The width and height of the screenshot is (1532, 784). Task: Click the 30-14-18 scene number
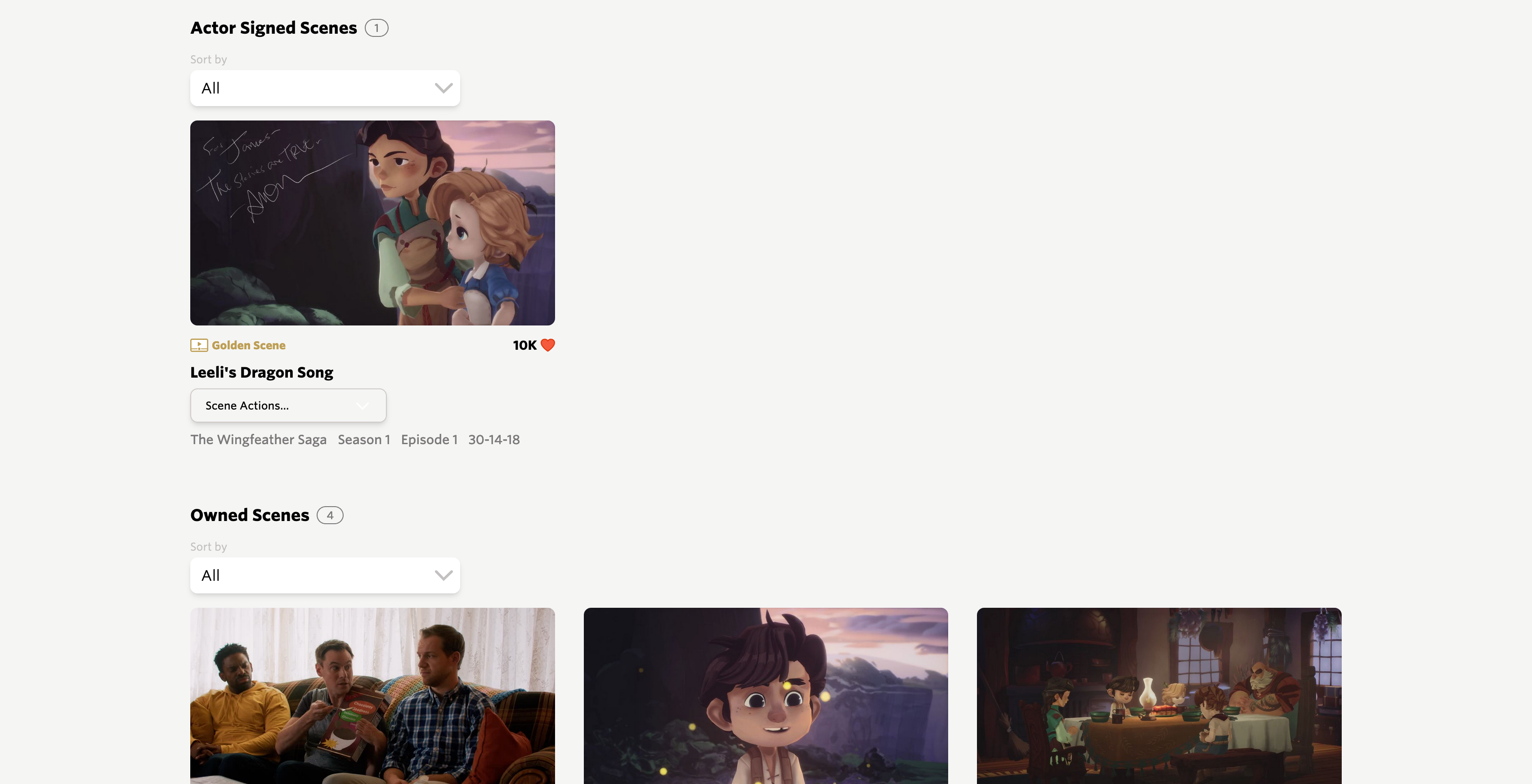pyautogui.click(x=493, y=439)
